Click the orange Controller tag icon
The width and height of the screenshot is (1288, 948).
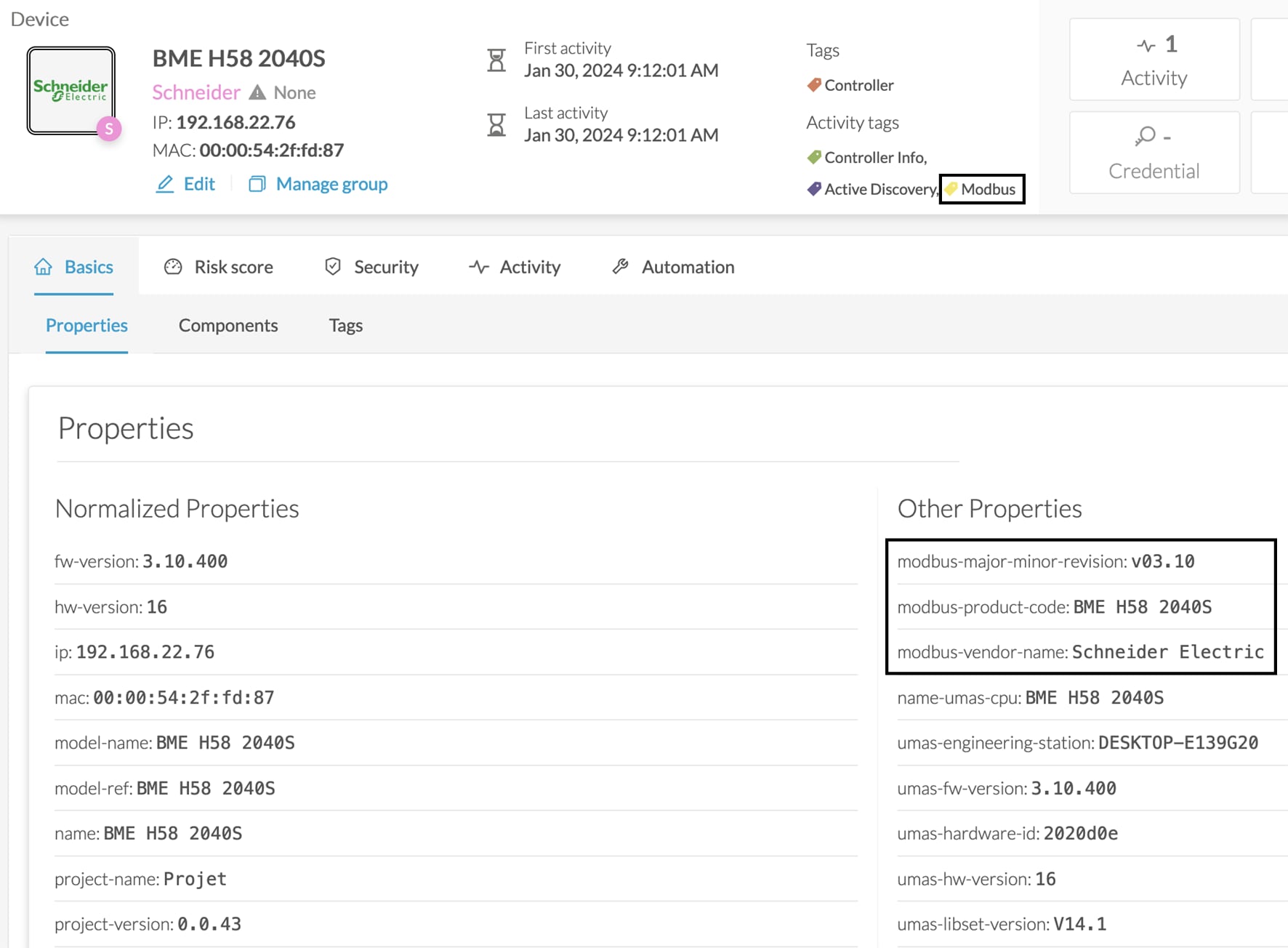click(814, 85)
